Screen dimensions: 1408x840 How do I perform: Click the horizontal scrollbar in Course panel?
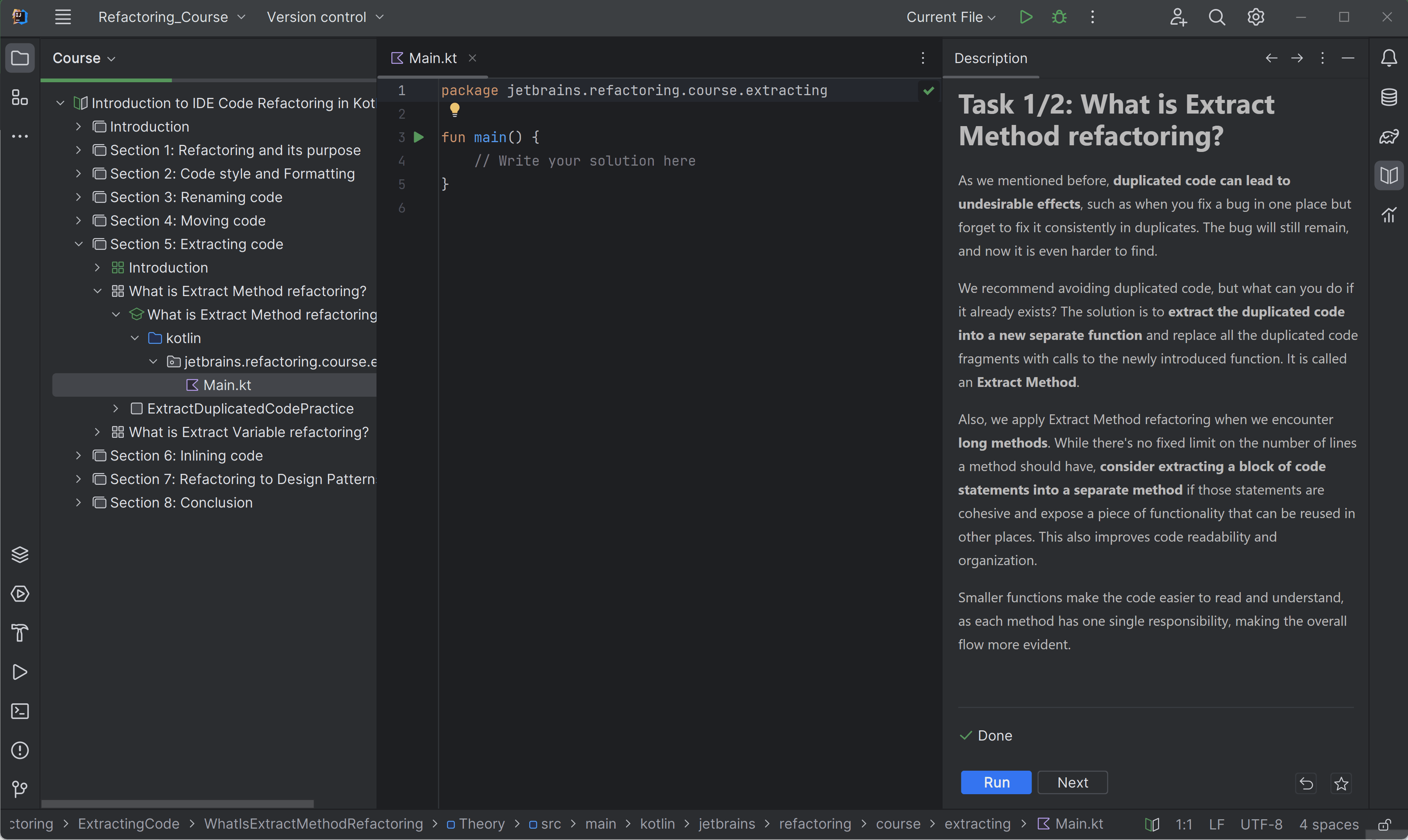177,804
